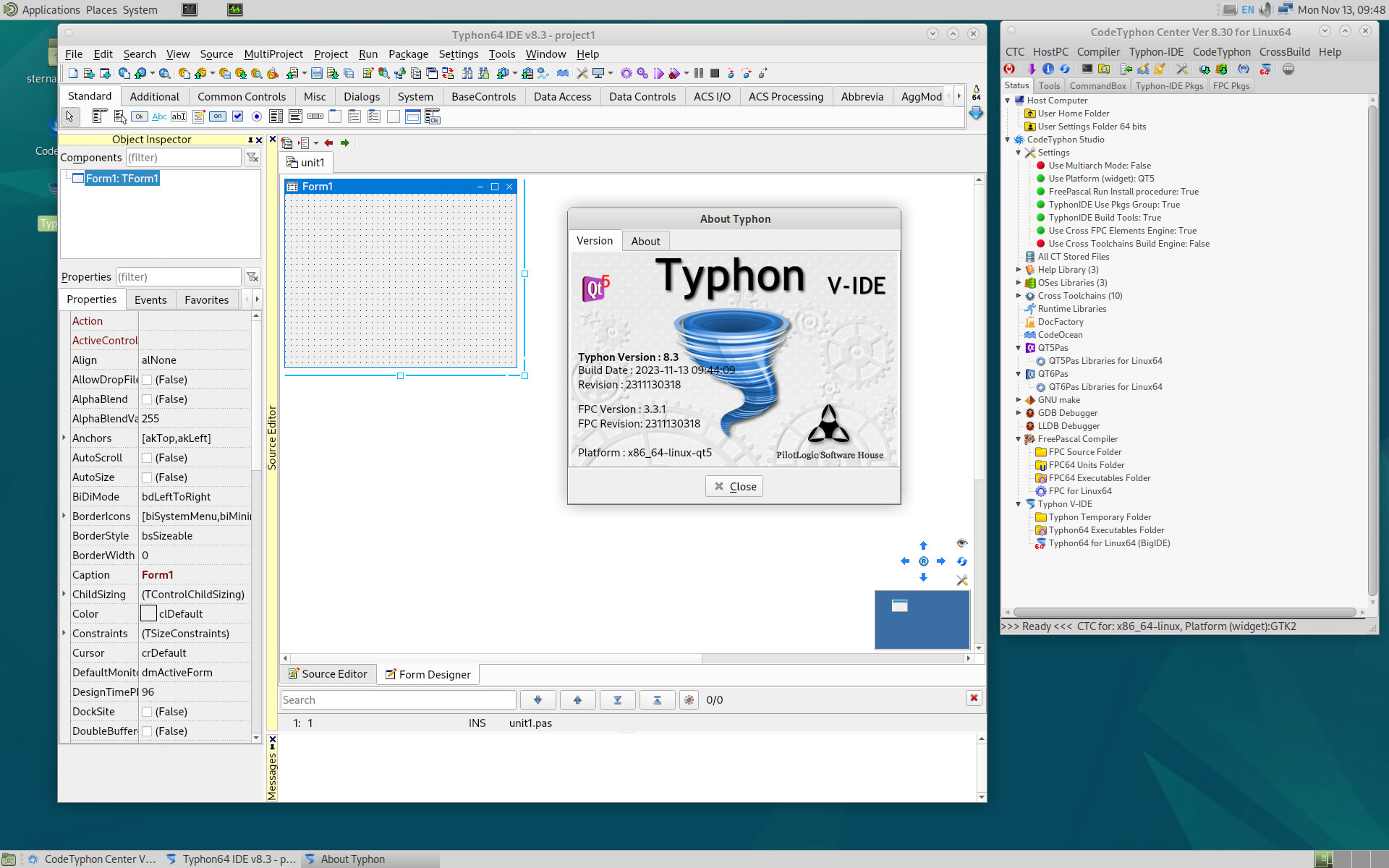Click blue info icon in CodeTyphon Center
This screenshot has width=1389, height=868.
(x=1048, y=69)
